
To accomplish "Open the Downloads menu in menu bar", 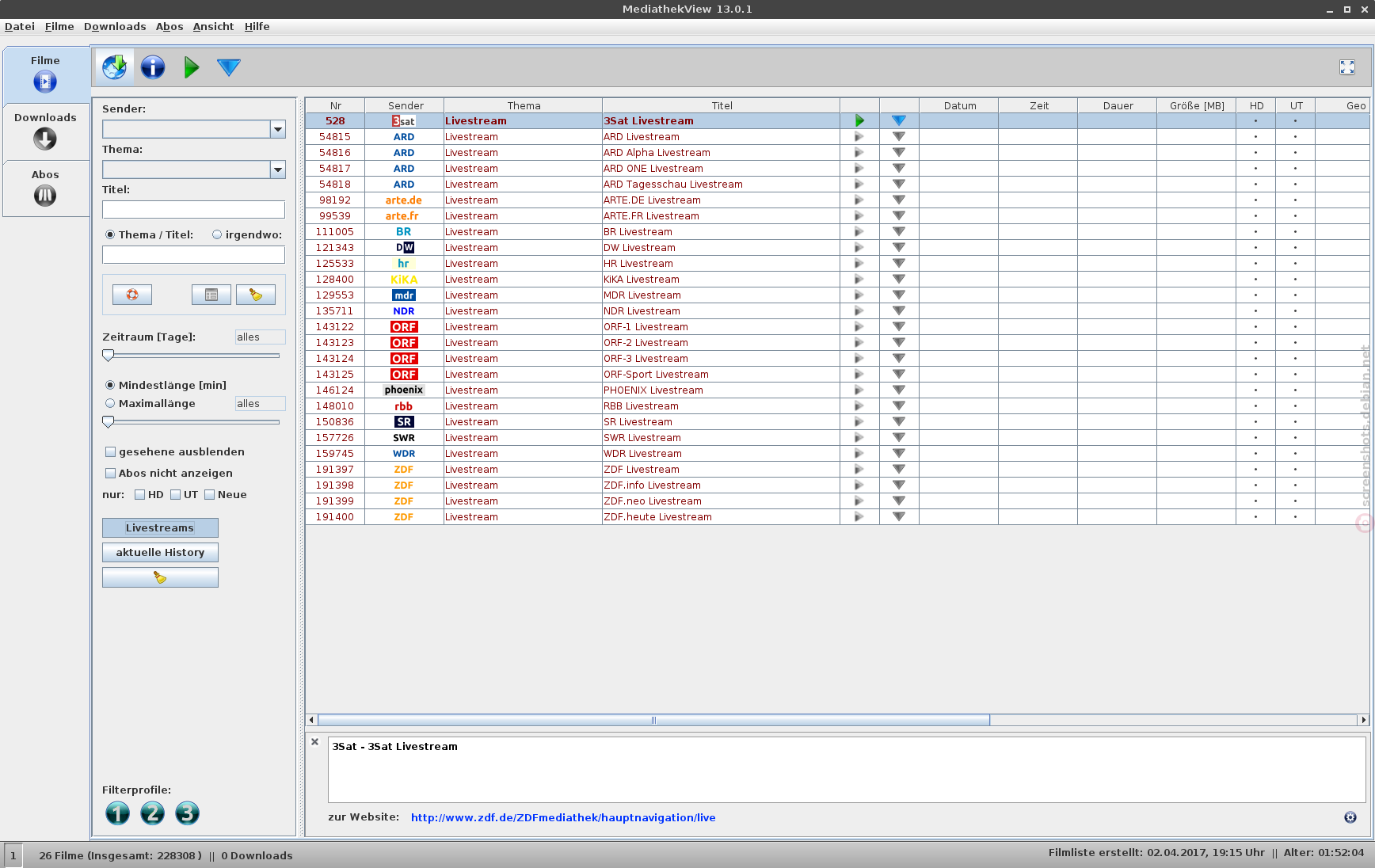I will tap(115, 26).
